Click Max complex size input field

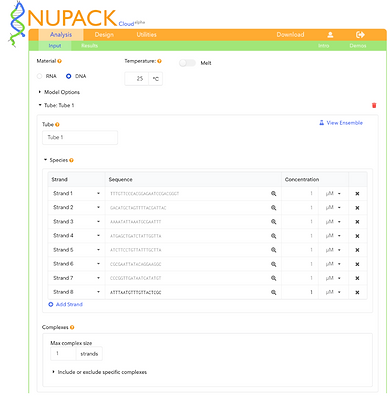pos(63,354)
